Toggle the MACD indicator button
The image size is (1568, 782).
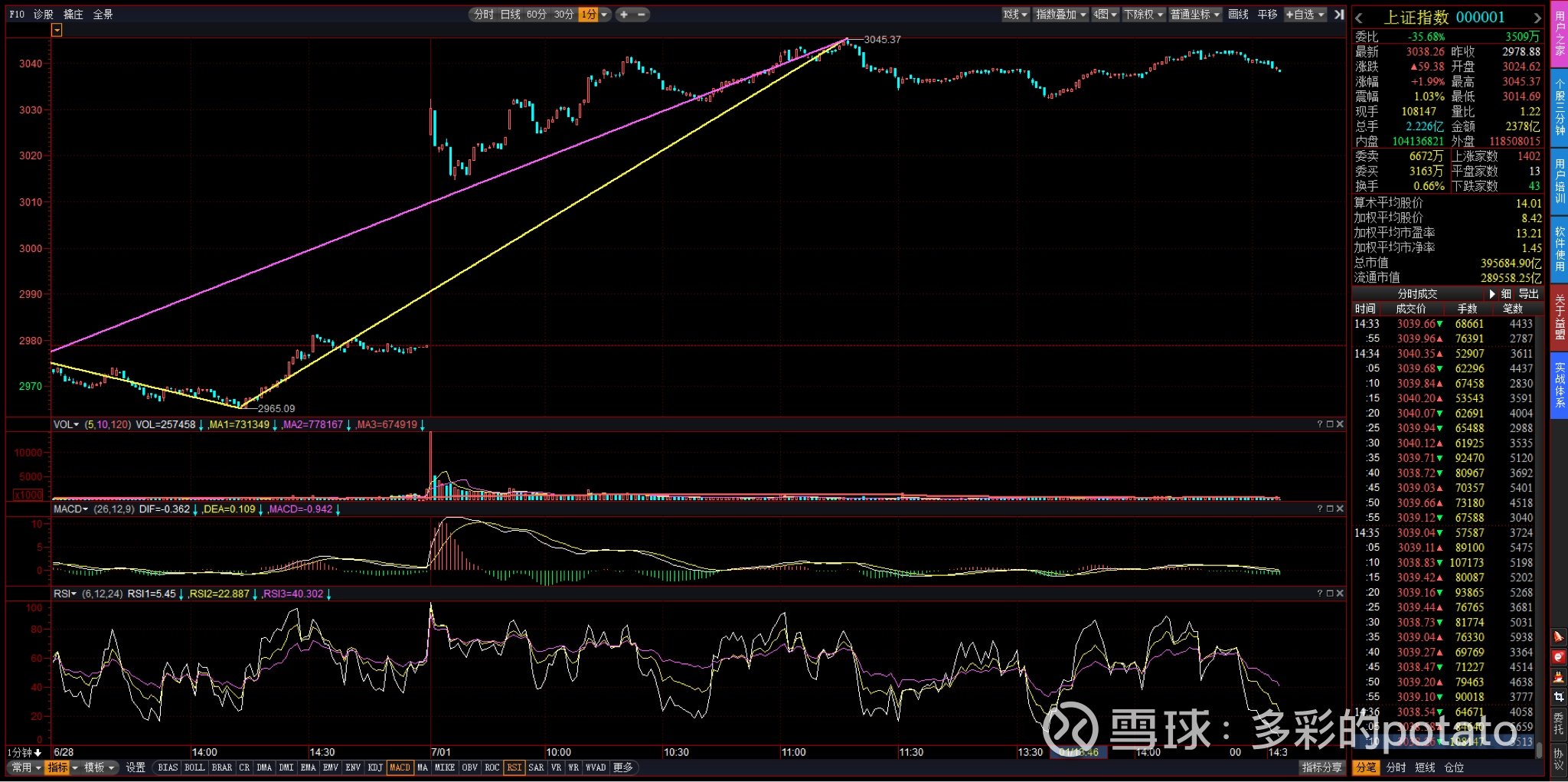pos(400,767)
